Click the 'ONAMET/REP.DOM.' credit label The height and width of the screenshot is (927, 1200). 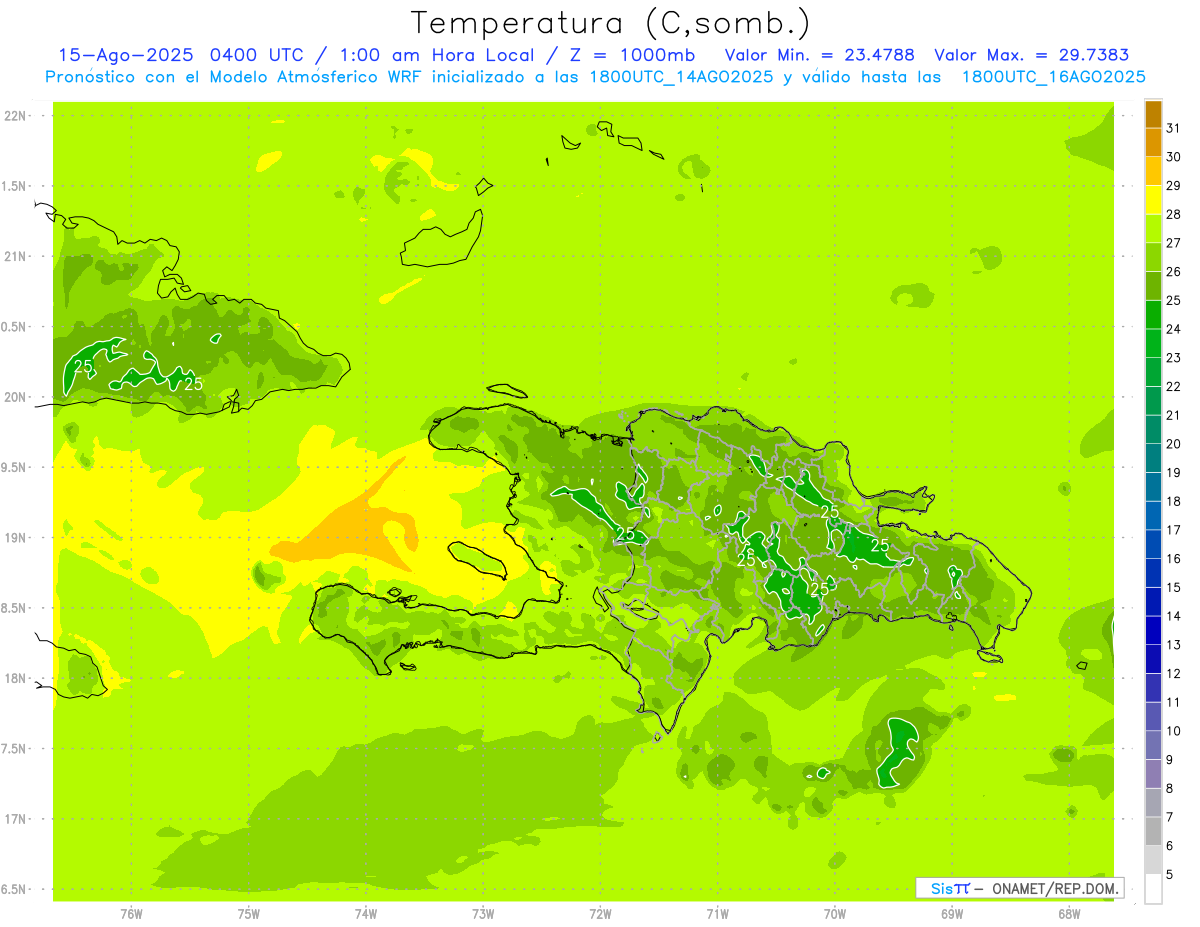1055,888
